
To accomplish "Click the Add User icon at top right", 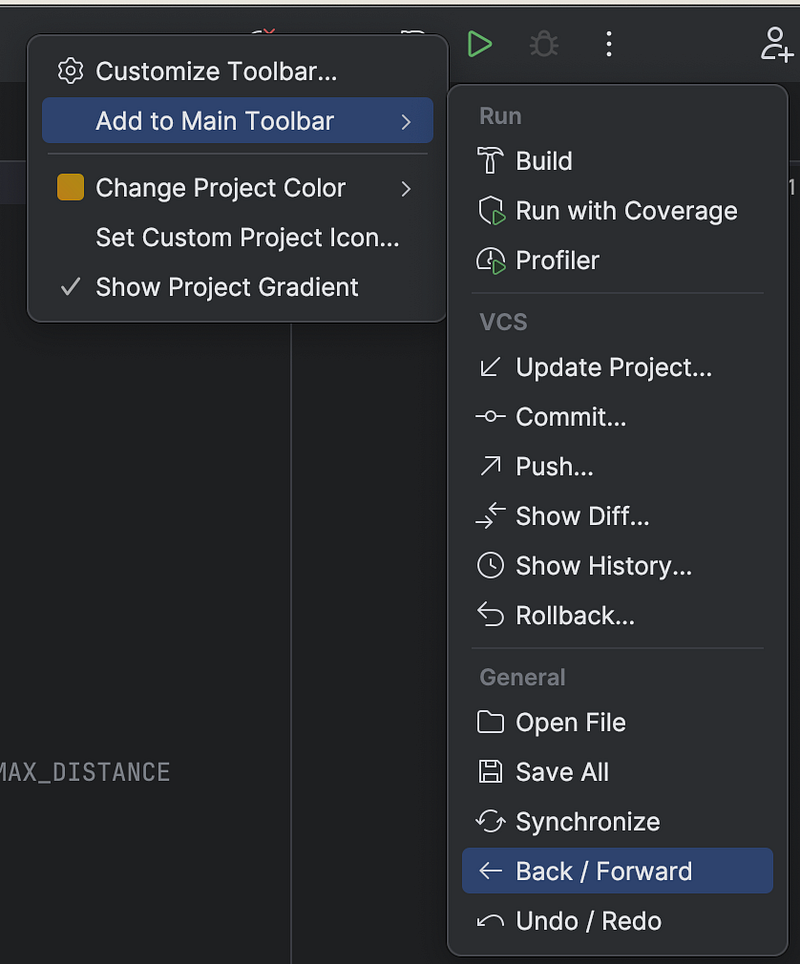I will (775, 43).
